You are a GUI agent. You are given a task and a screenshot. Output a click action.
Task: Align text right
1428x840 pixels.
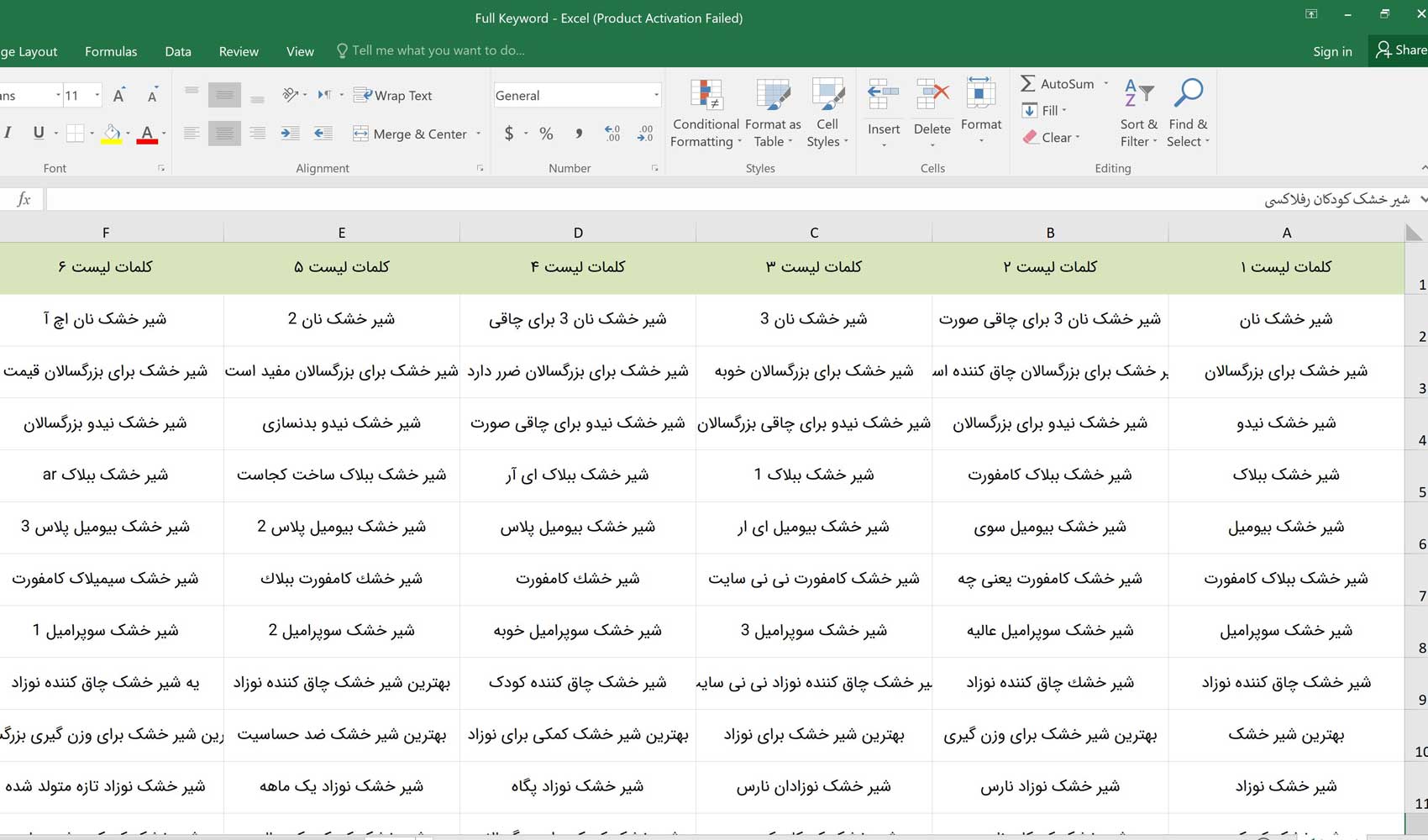click(x=257, y=133)
